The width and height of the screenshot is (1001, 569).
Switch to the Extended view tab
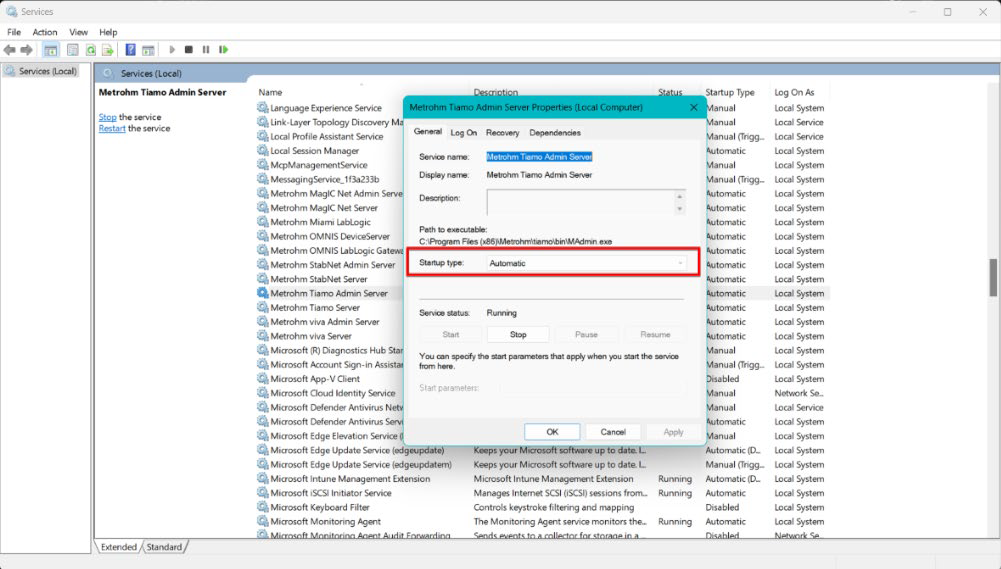(x=119, y=547)
